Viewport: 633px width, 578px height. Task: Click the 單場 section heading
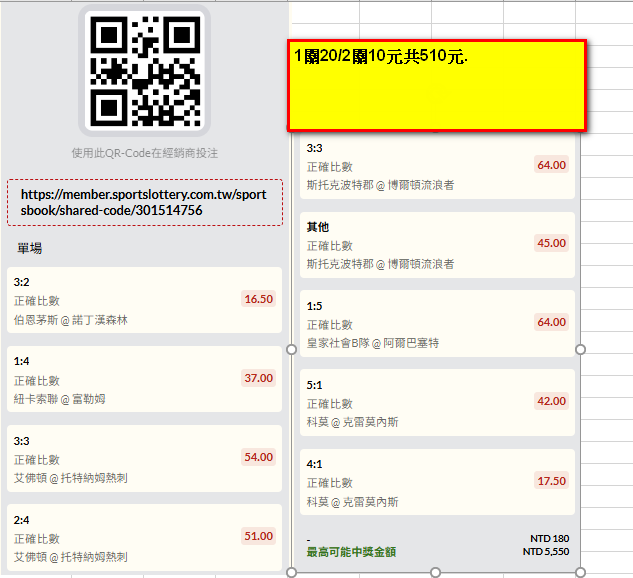[29, 248]
